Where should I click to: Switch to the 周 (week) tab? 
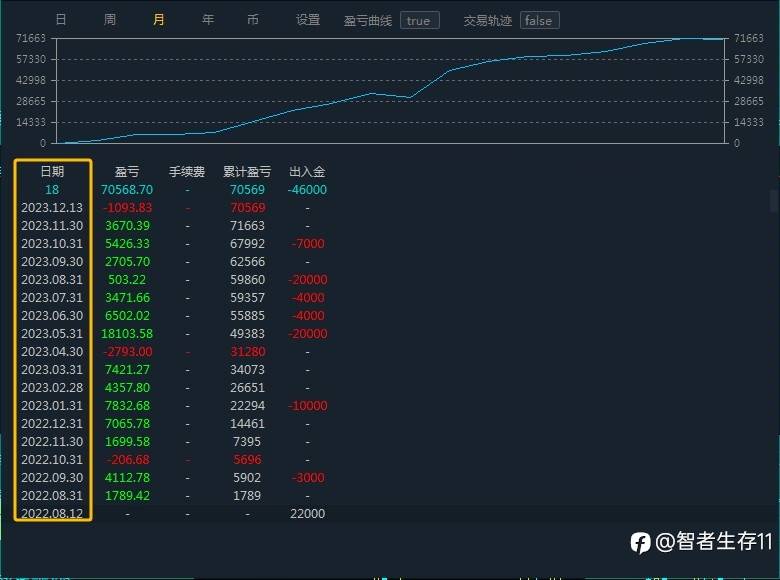(109, 19)
